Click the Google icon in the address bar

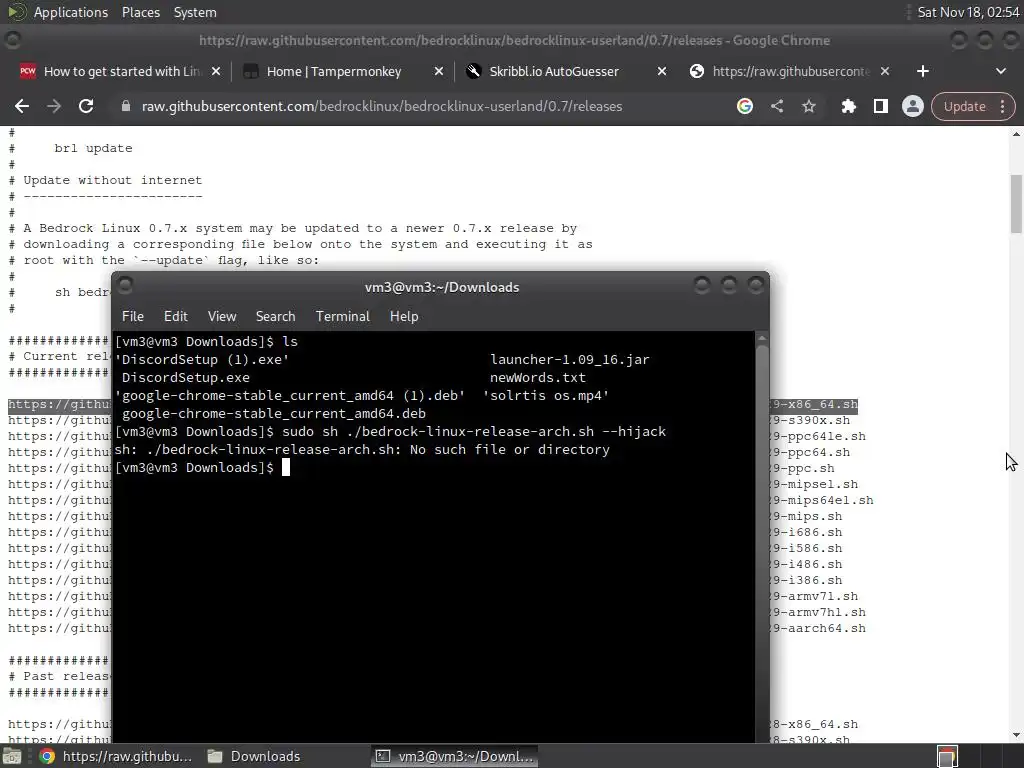(x=744, y=106)
